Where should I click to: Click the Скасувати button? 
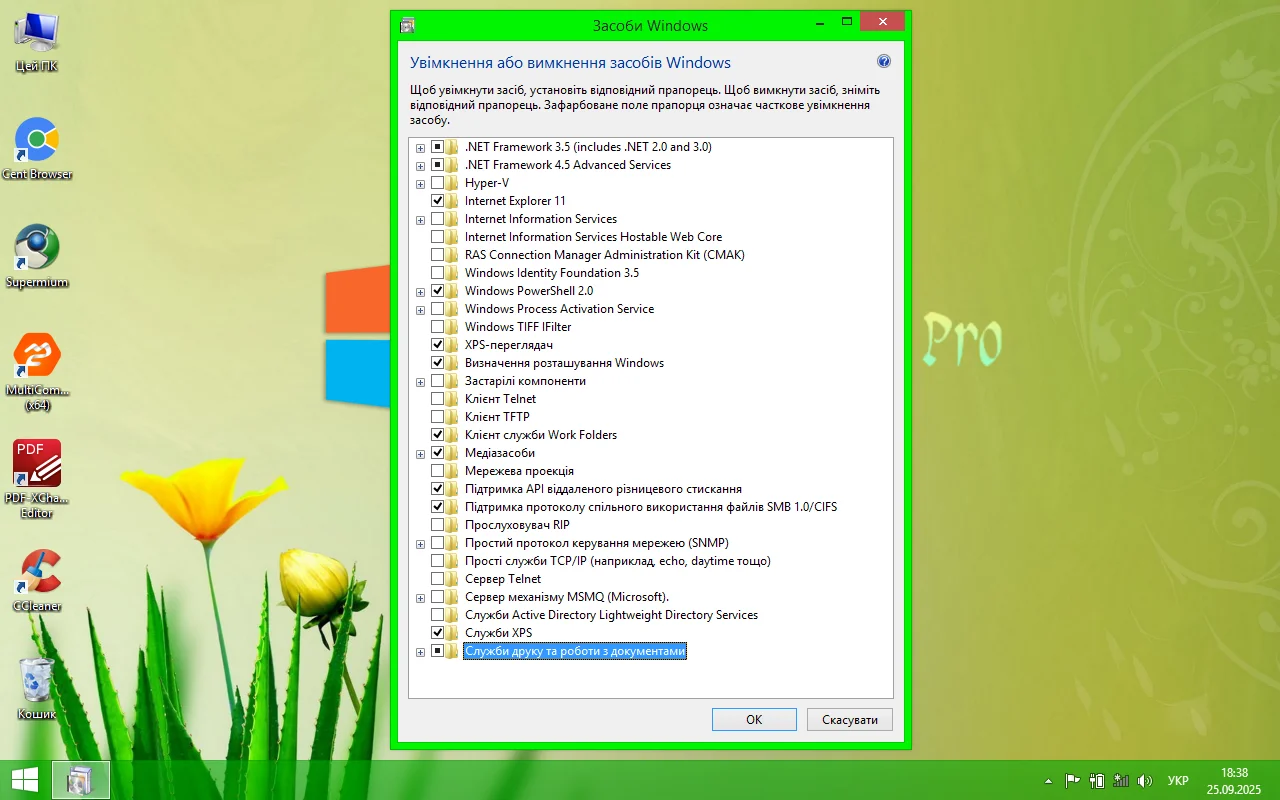click(x=850, y=720)
